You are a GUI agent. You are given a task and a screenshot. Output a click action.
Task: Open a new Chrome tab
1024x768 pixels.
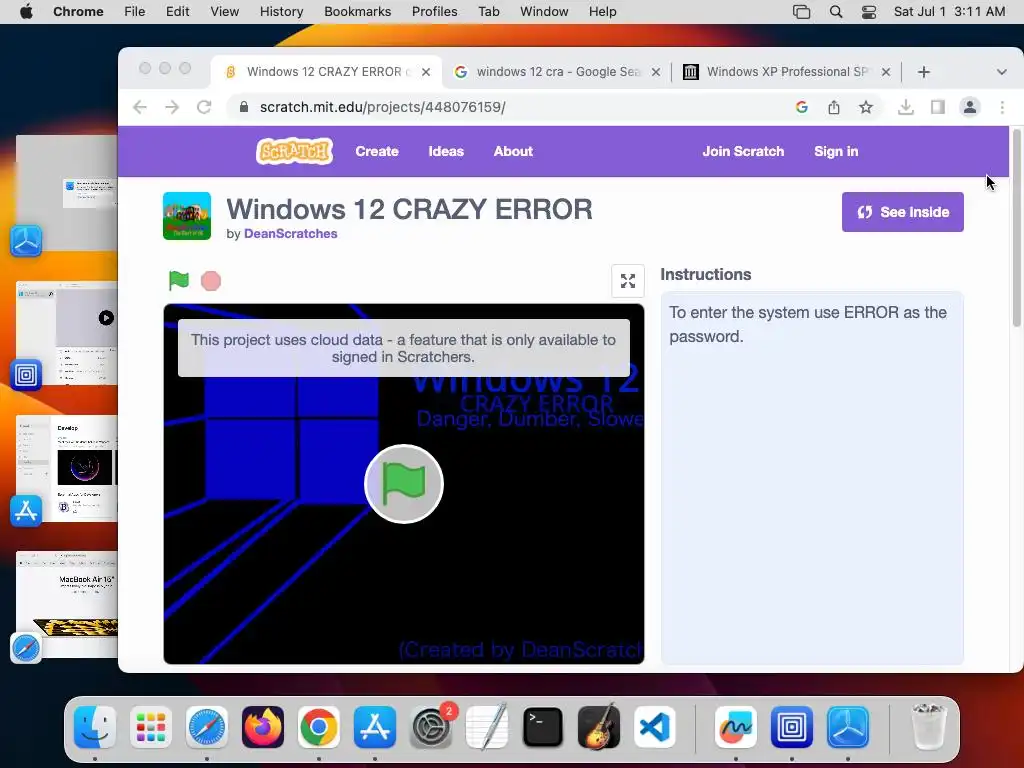click(x=923, y=72)
